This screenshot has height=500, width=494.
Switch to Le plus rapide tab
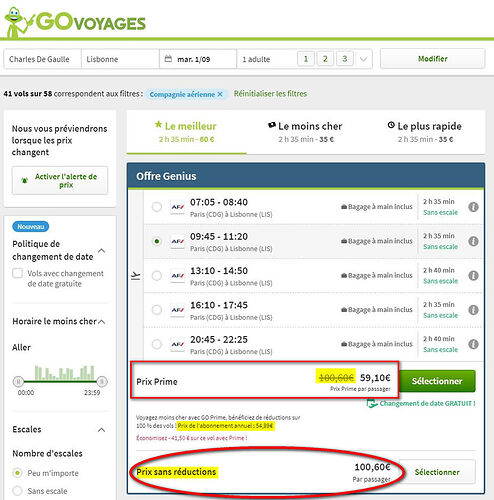pos(425,132)
